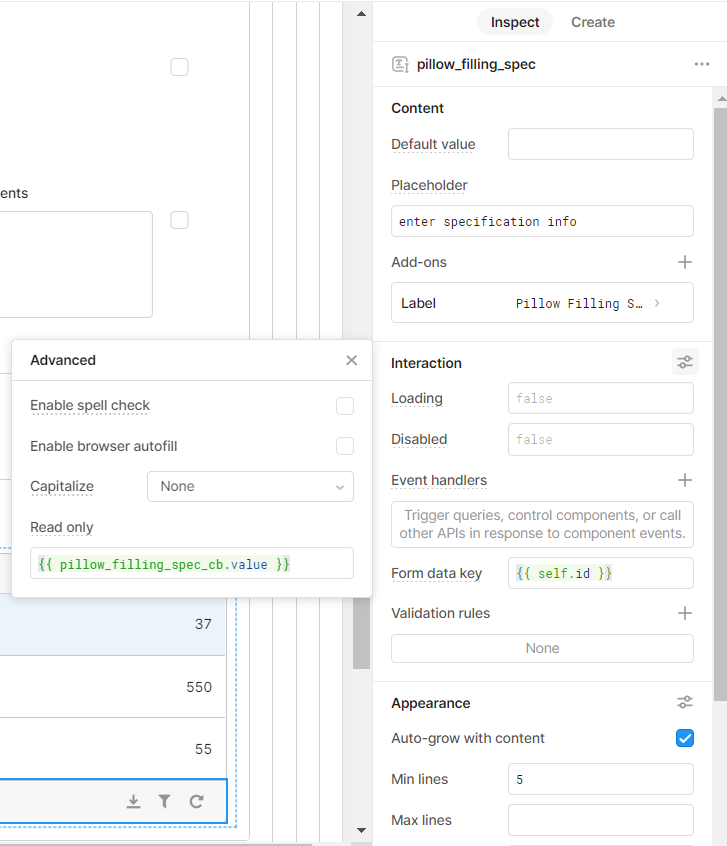Select the Inspect tab
This screenshot has width=727, height=846.
pyautogui.click(x=515, y=22)
